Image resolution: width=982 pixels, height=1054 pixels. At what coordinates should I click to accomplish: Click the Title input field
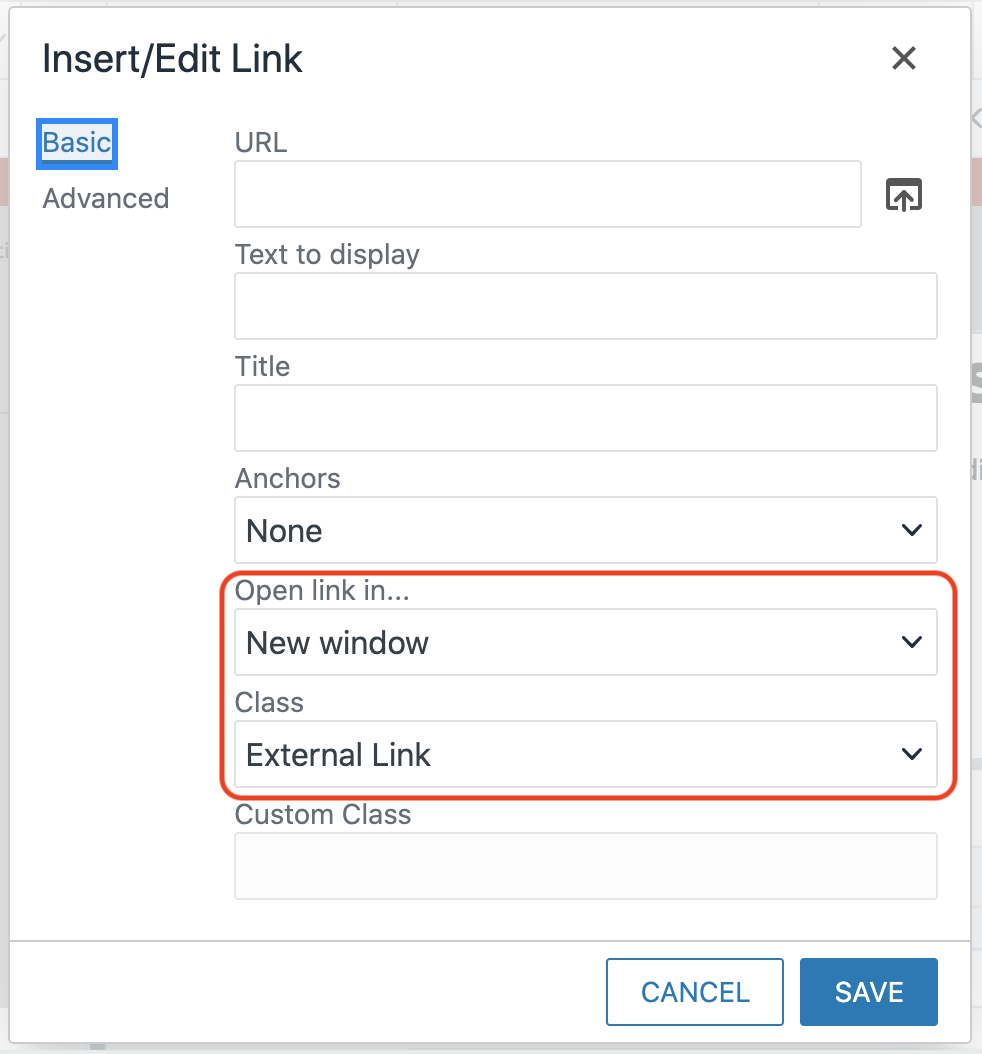(586, 418)
